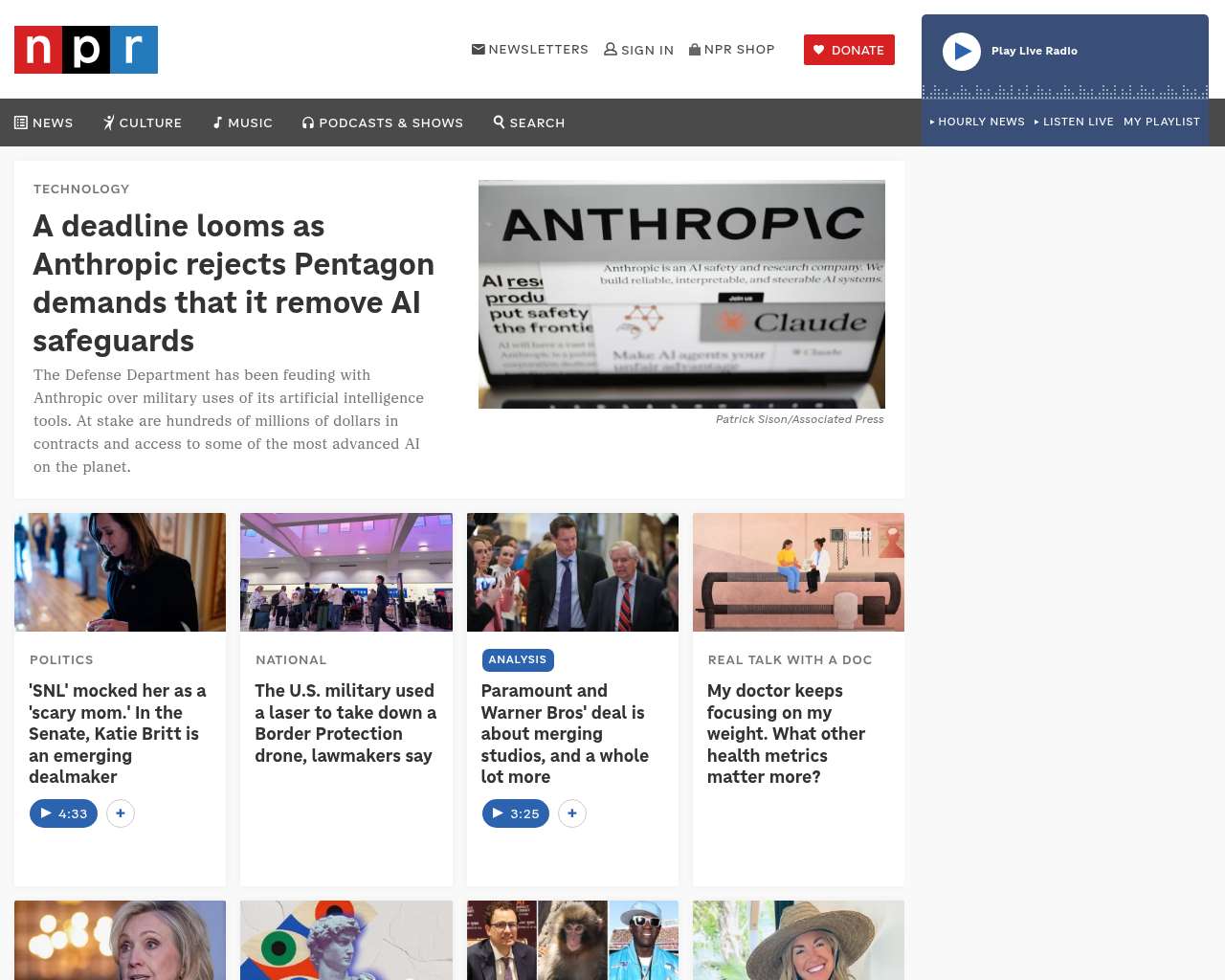Image resolution: width=1225 pixels, height=980 pixels.
Task: Open the Technology section label
Action: point(81,189)
